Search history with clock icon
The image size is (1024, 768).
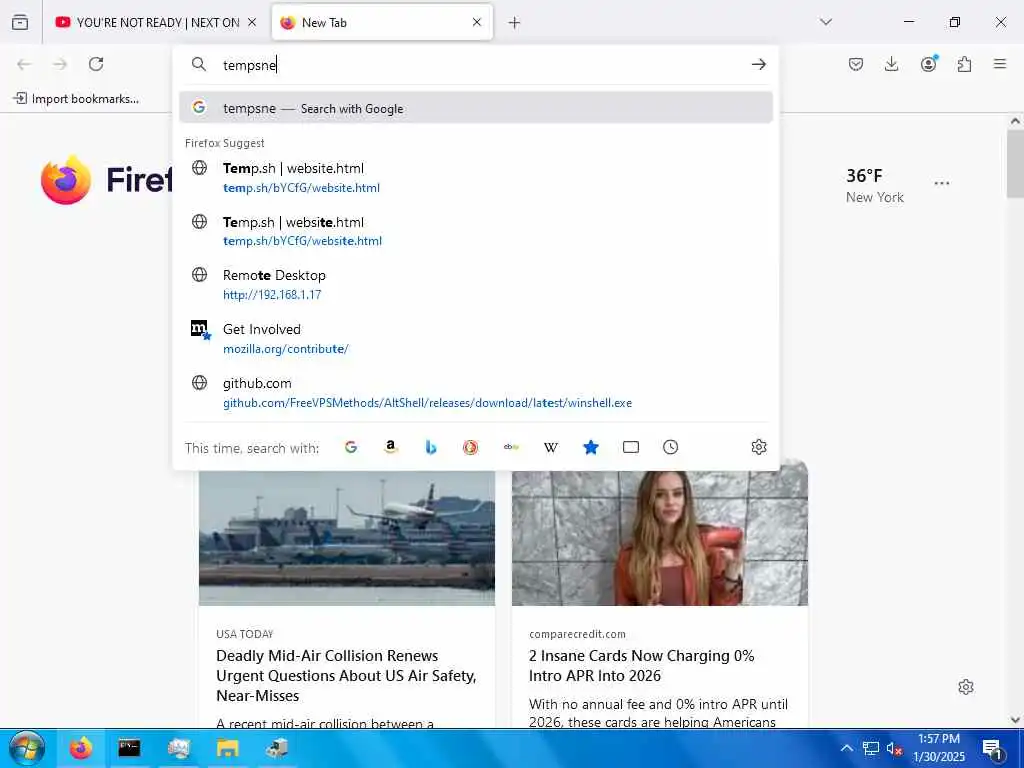click(670, 447)
